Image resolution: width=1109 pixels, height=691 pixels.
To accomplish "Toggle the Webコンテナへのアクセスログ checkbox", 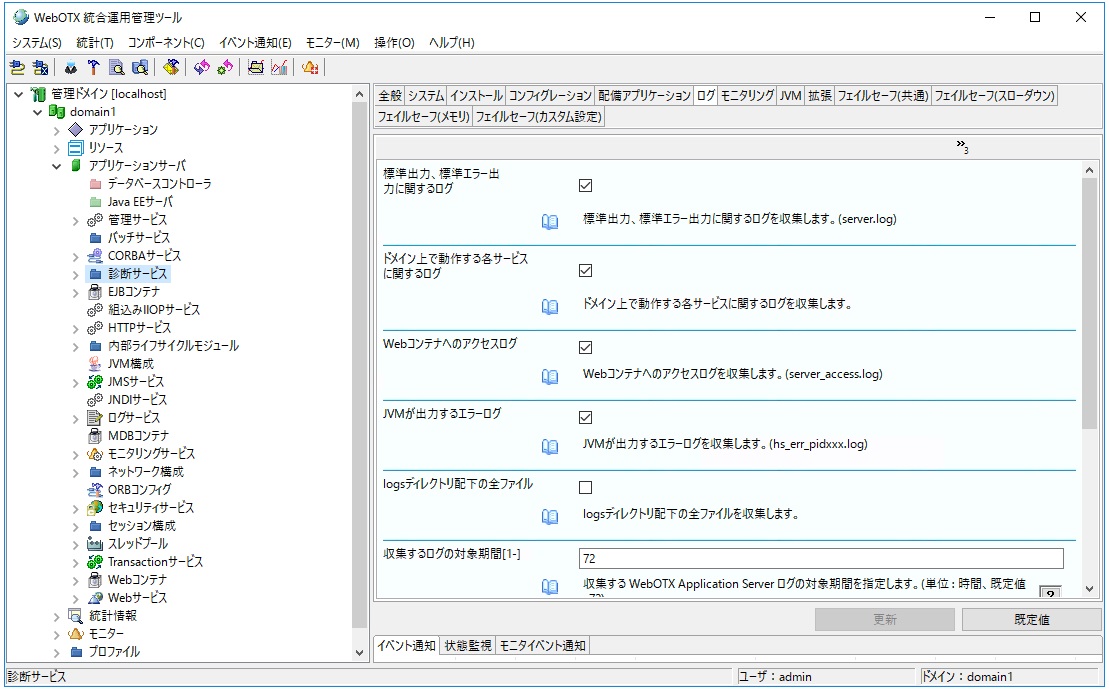I will pos(586,348).
